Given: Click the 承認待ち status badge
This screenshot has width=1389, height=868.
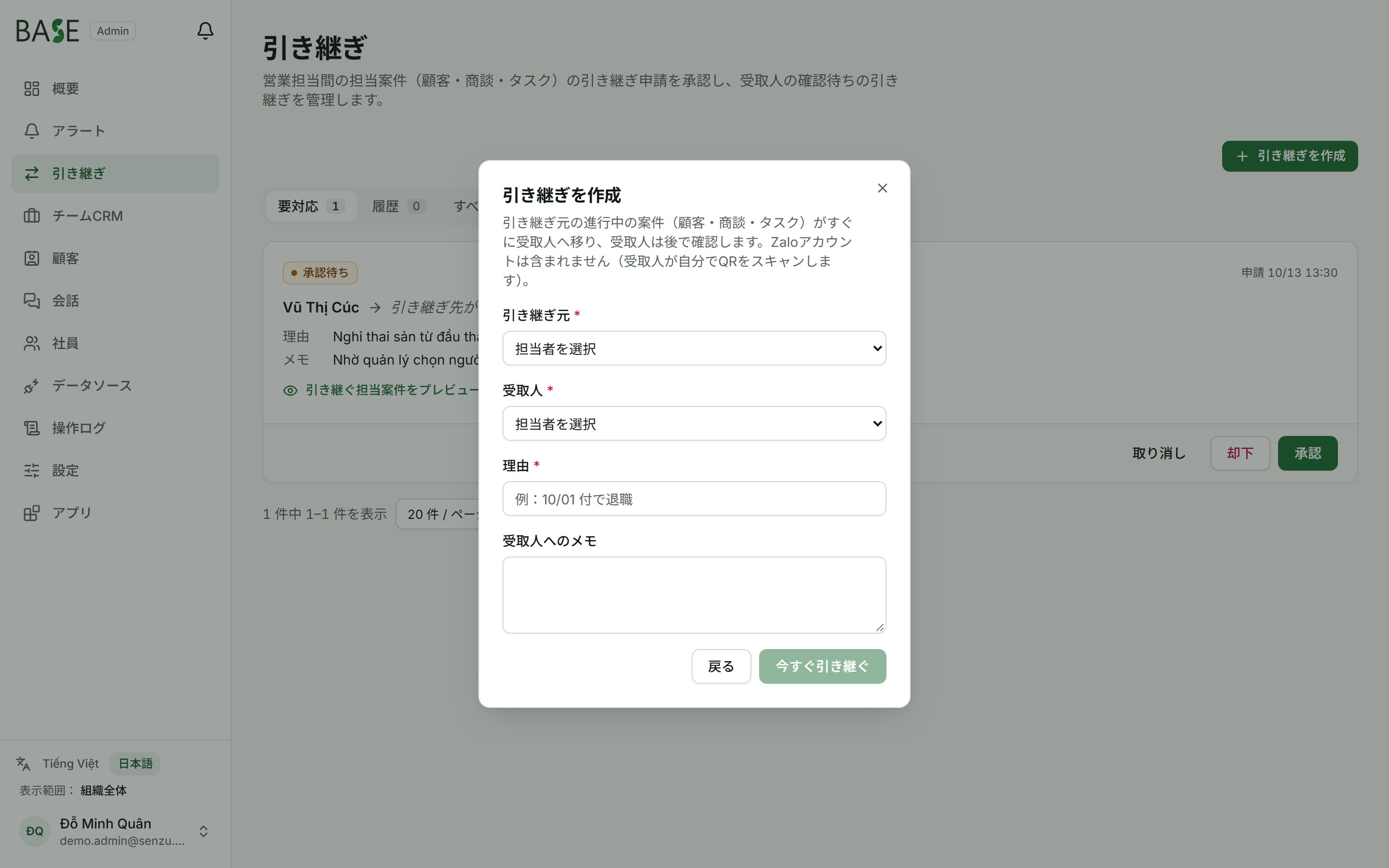Looking at the screenshot, I should (320, 272).
